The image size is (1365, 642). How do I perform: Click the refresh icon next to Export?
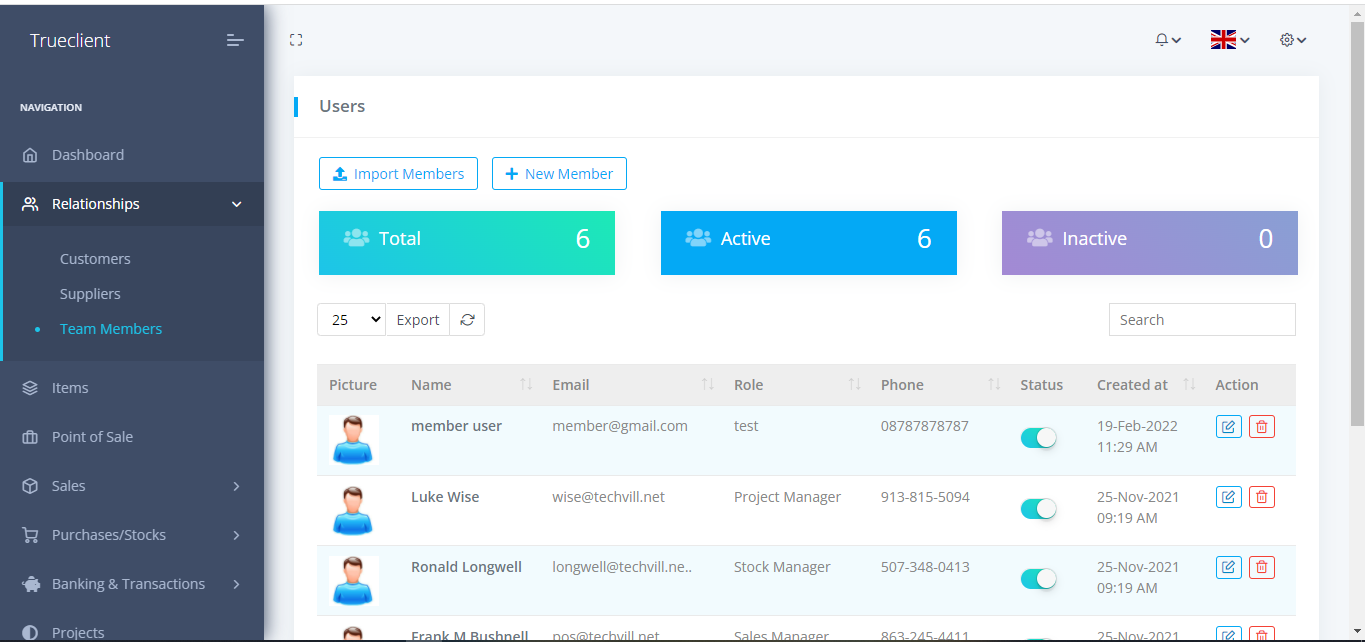(467, 320)
